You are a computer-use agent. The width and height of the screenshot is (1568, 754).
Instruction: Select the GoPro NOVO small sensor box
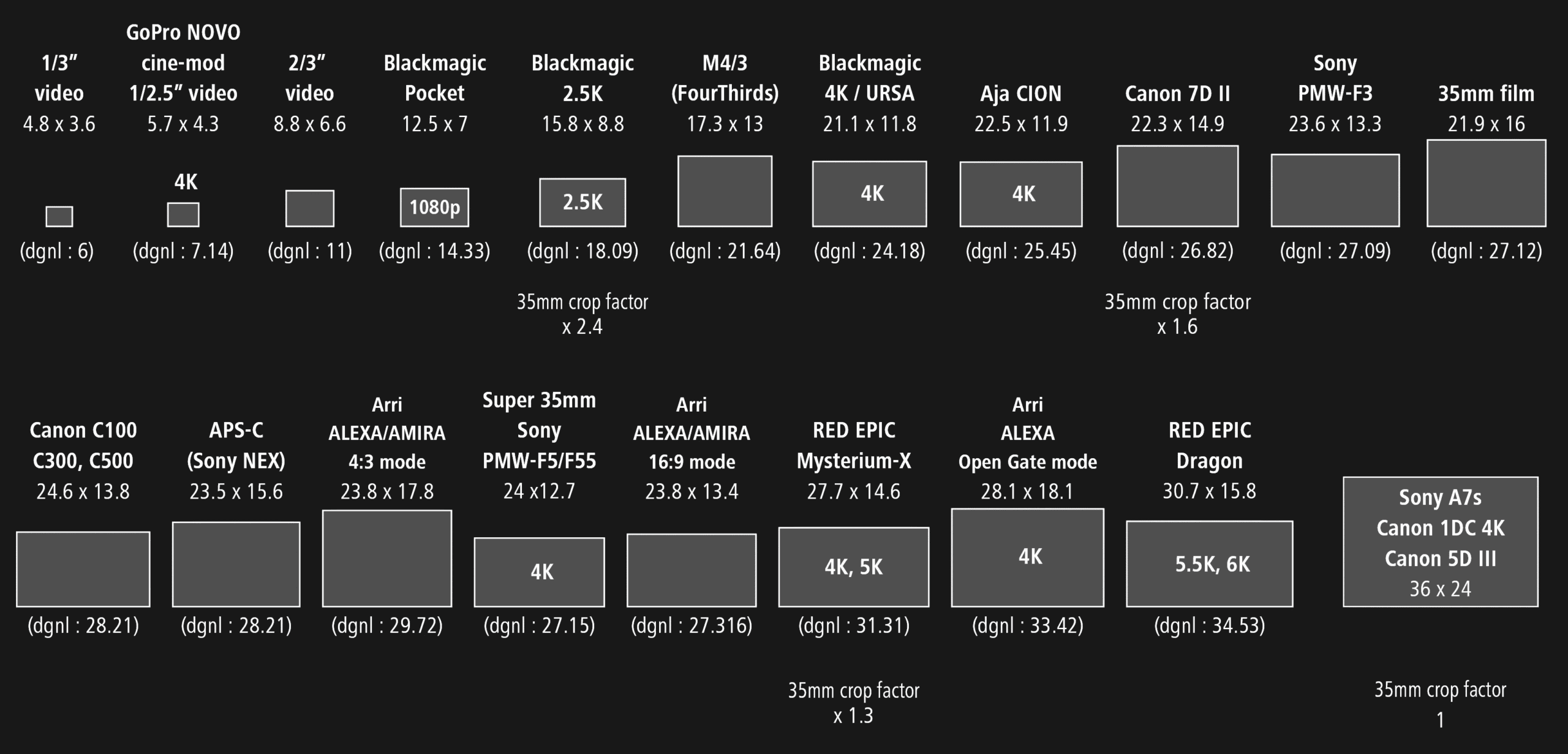(183, 215)
